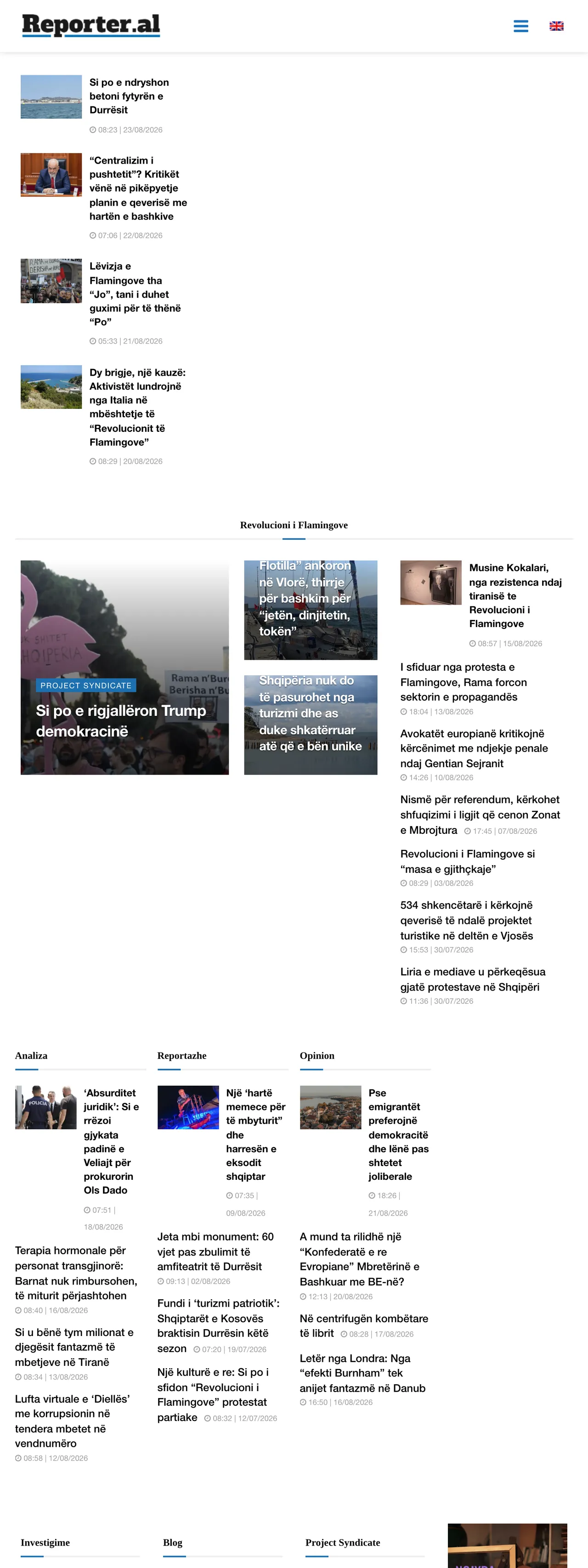The height and width of the screenshot is (1568, 588).
Task: Open 'Liria e mediave u përkeqësua' article
Action: tap(472, 979)
